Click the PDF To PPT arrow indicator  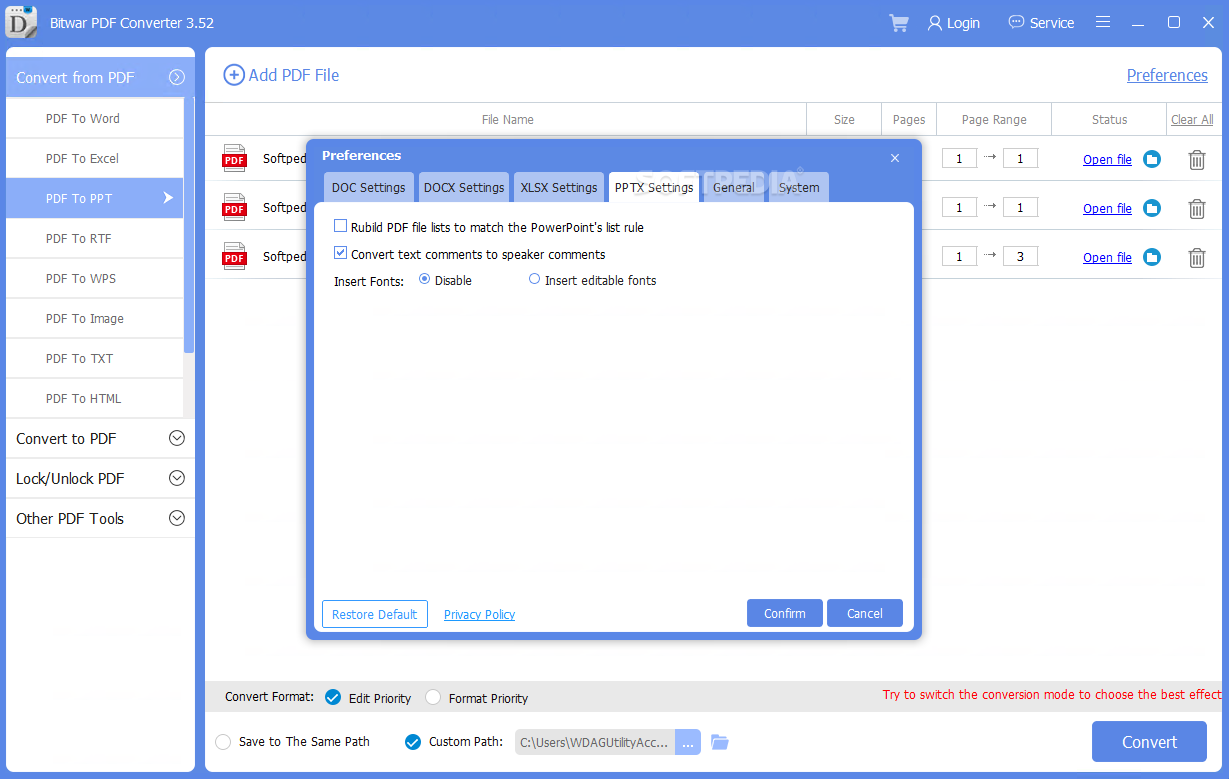point(168,198)
